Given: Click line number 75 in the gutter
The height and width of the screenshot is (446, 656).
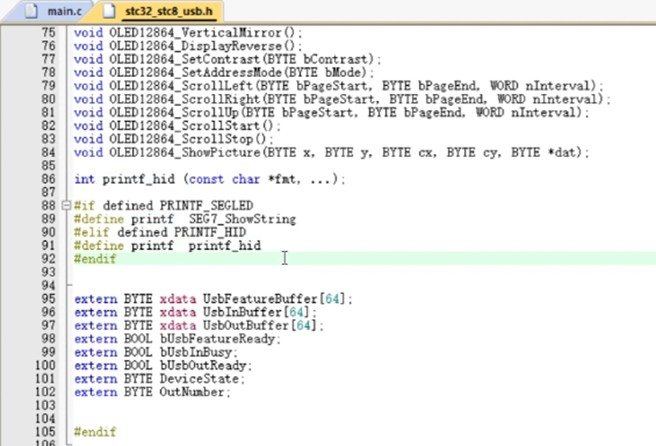Looking at the screenshot, I should click(x=48, y=33).
